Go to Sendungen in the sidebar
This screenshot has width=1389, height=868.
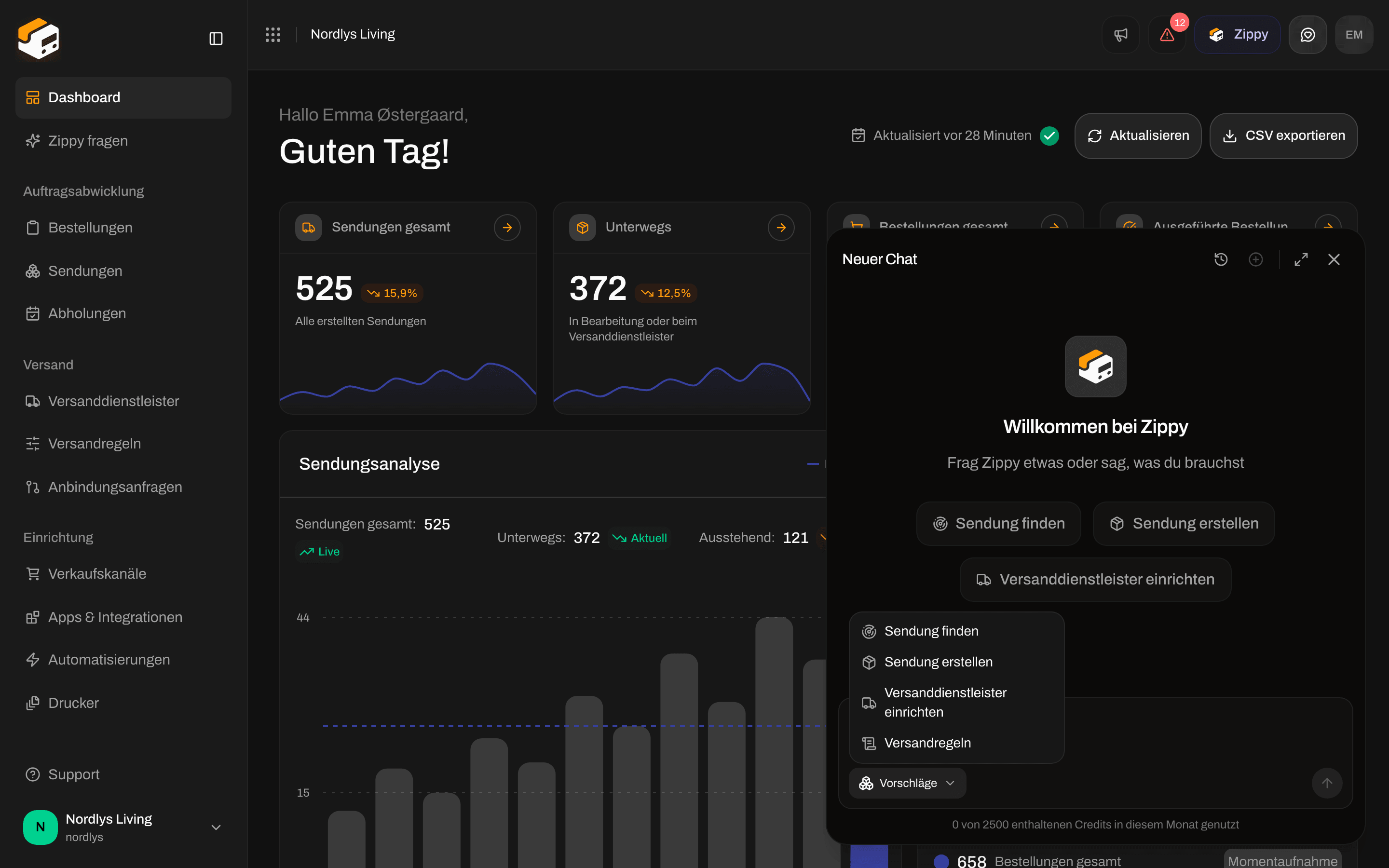[123, 271]
